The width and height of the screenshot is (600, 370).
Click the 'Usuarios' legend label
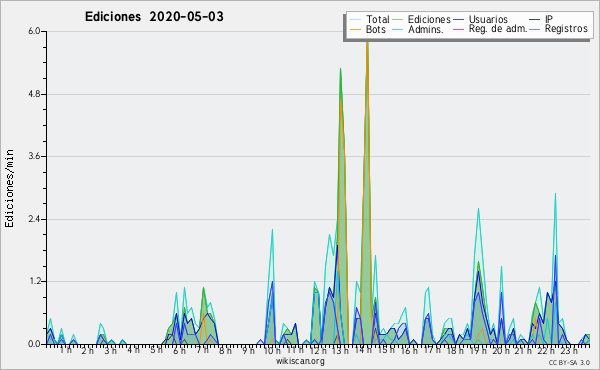pyautogui.click(x=488, y=19)
